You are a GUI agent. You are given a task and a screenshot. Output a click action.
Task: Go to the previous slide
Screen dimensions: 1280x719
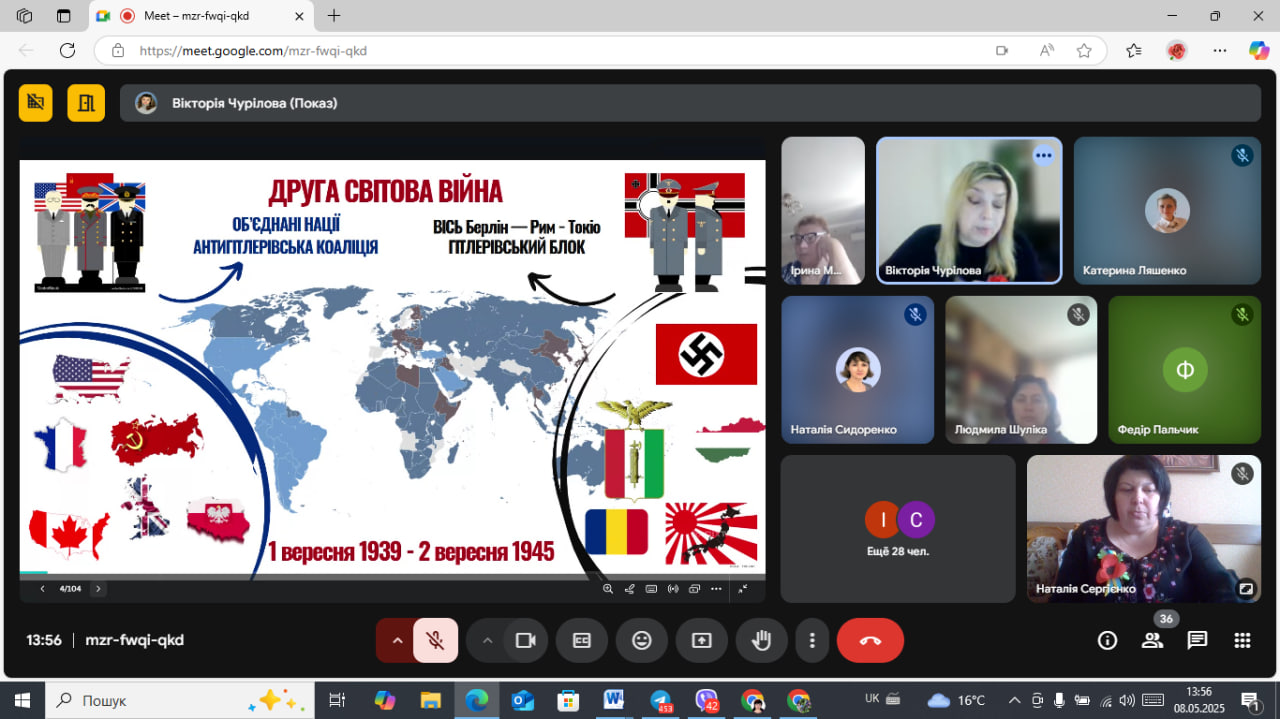[x=42, y=589]
